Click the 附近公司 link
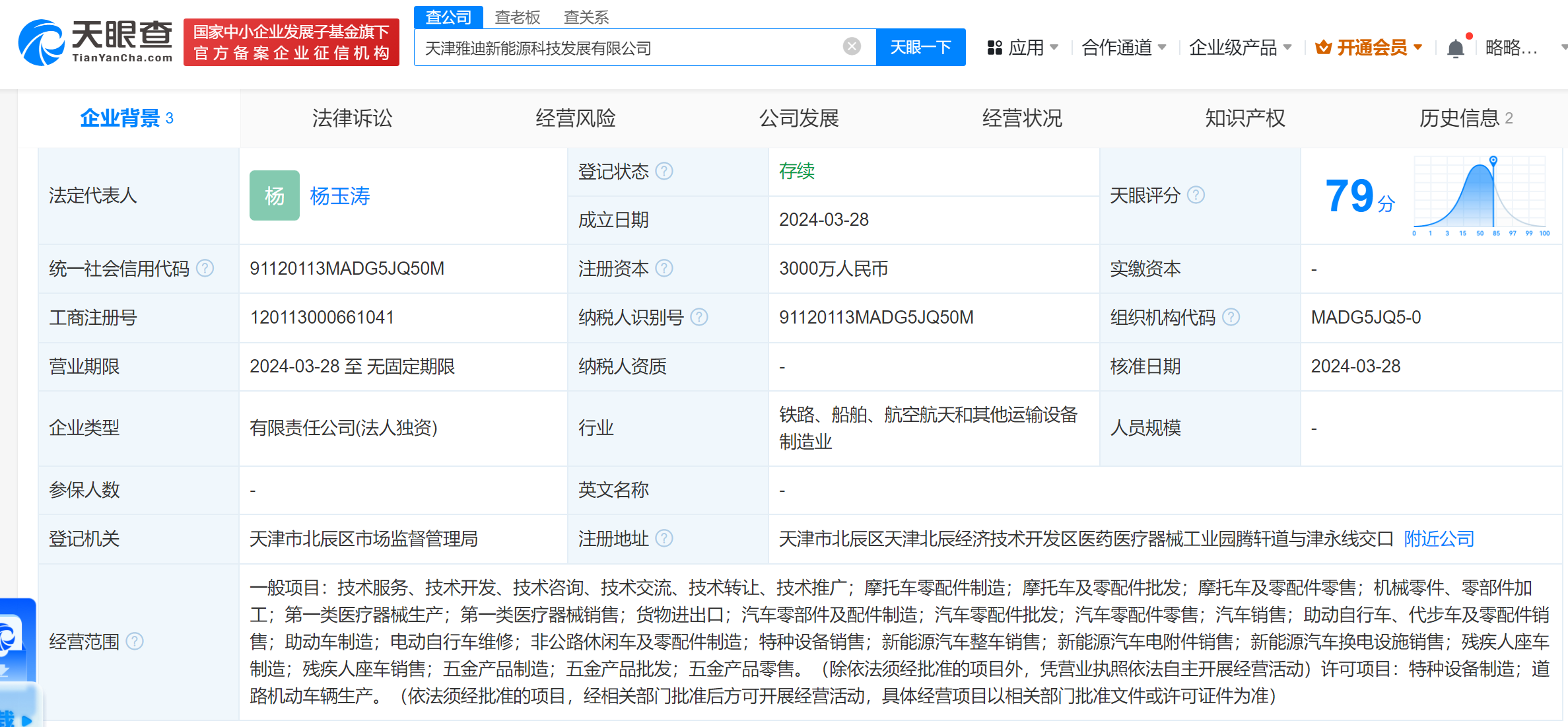 click(x=1439, y=539)
